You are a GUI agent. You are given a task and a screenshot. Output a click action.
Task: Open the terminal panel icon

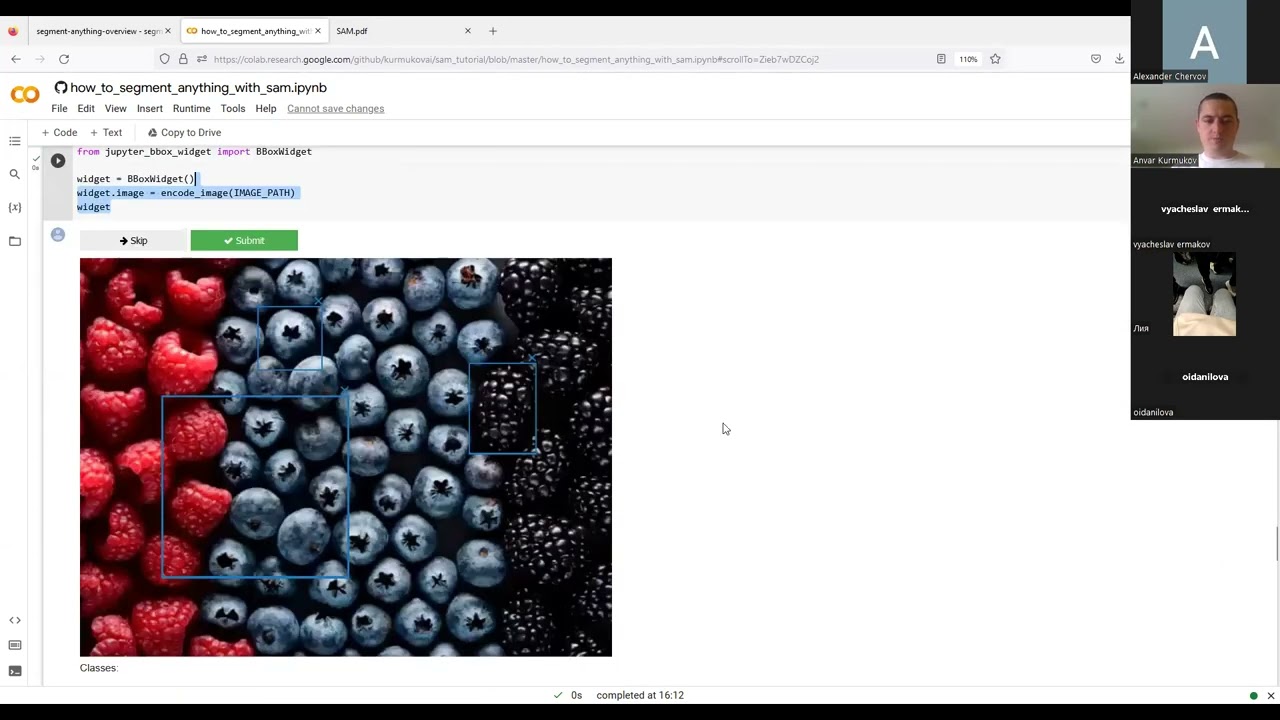pos(15,671)
